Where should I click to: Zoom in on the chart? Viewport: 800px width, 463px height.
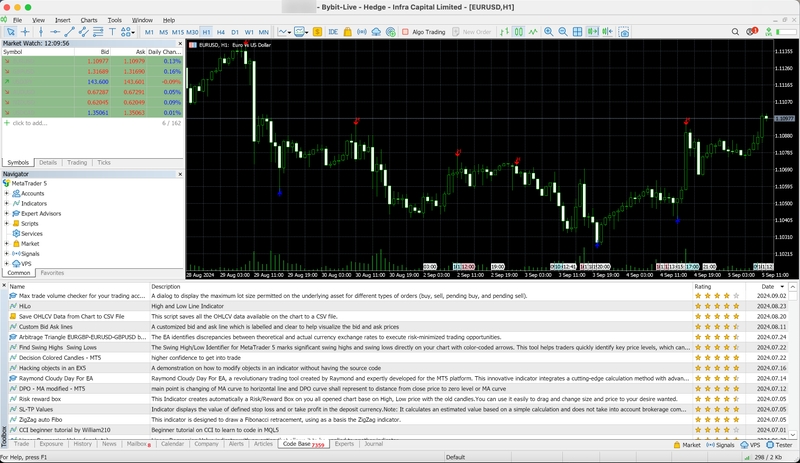(x=548, y=32)
